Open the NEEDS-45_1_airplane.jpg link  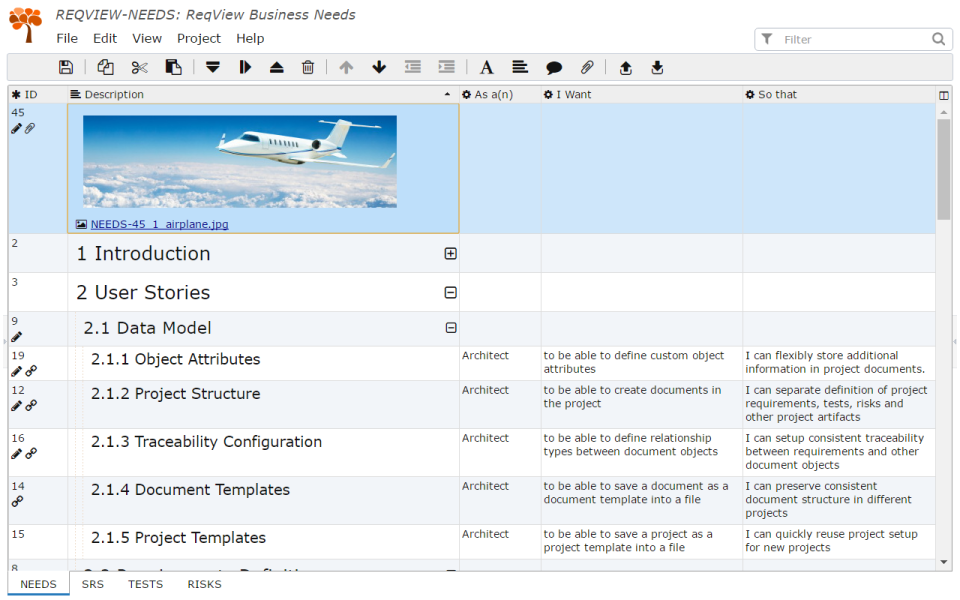pos(159,224)
